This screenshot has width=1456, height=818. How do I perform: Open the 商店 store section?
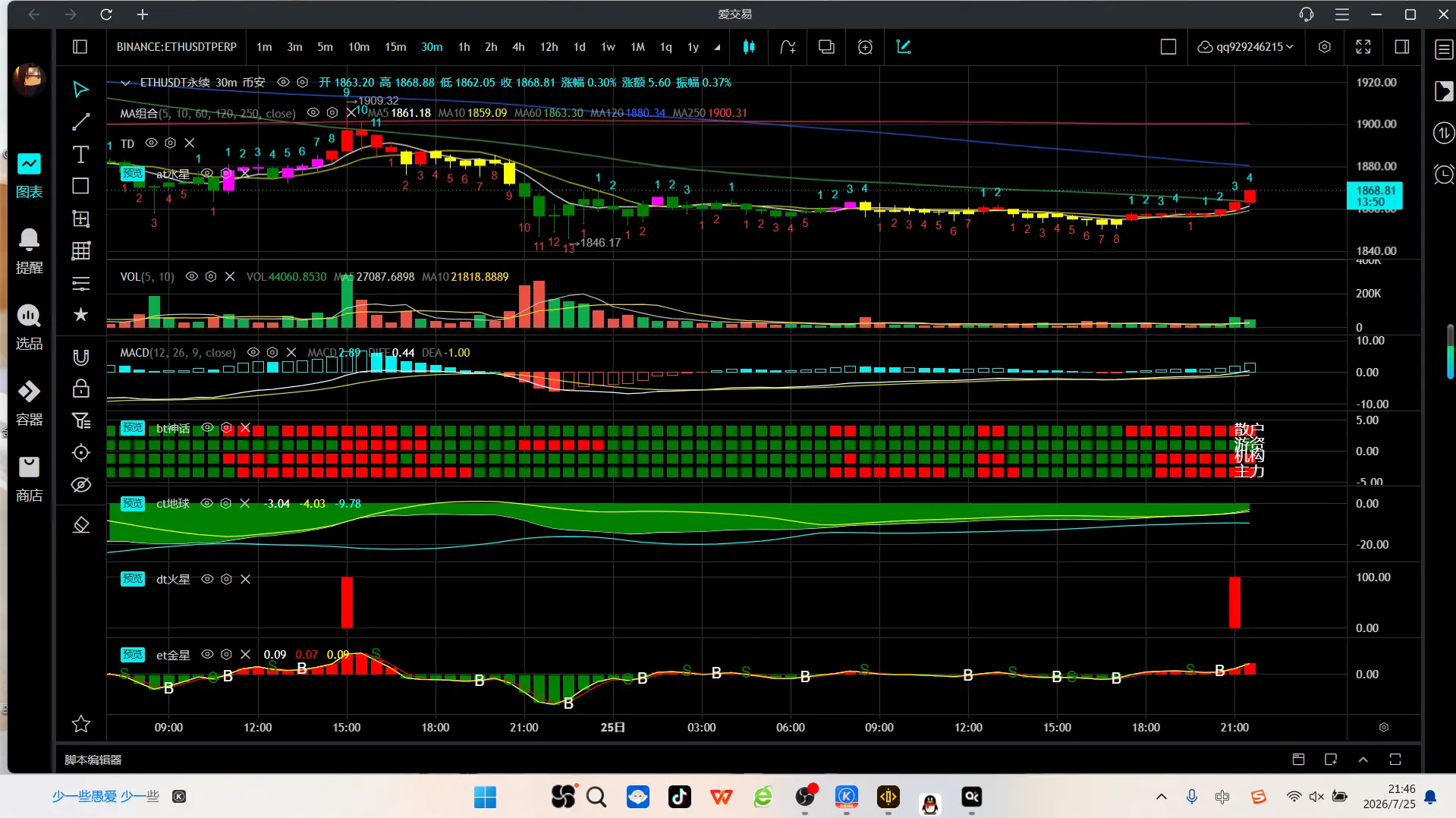click(29, 480)
